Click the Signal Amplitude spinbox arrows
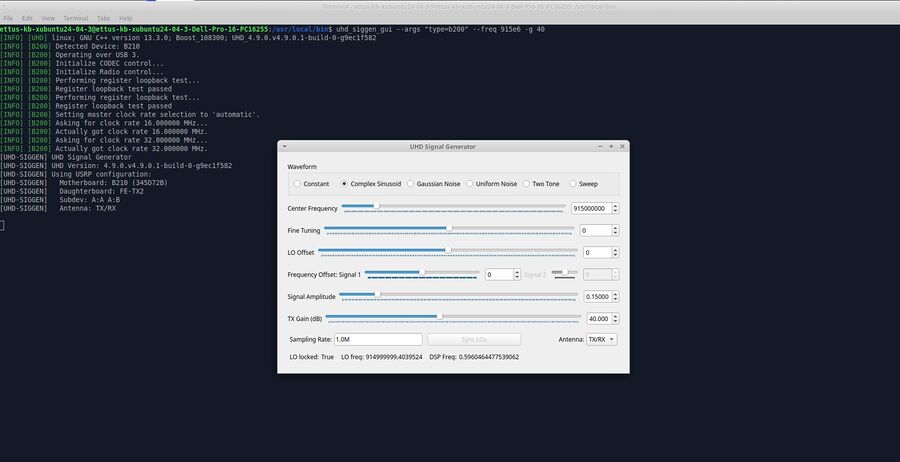This screenshot has height=462, width=900. coord(615,297)
